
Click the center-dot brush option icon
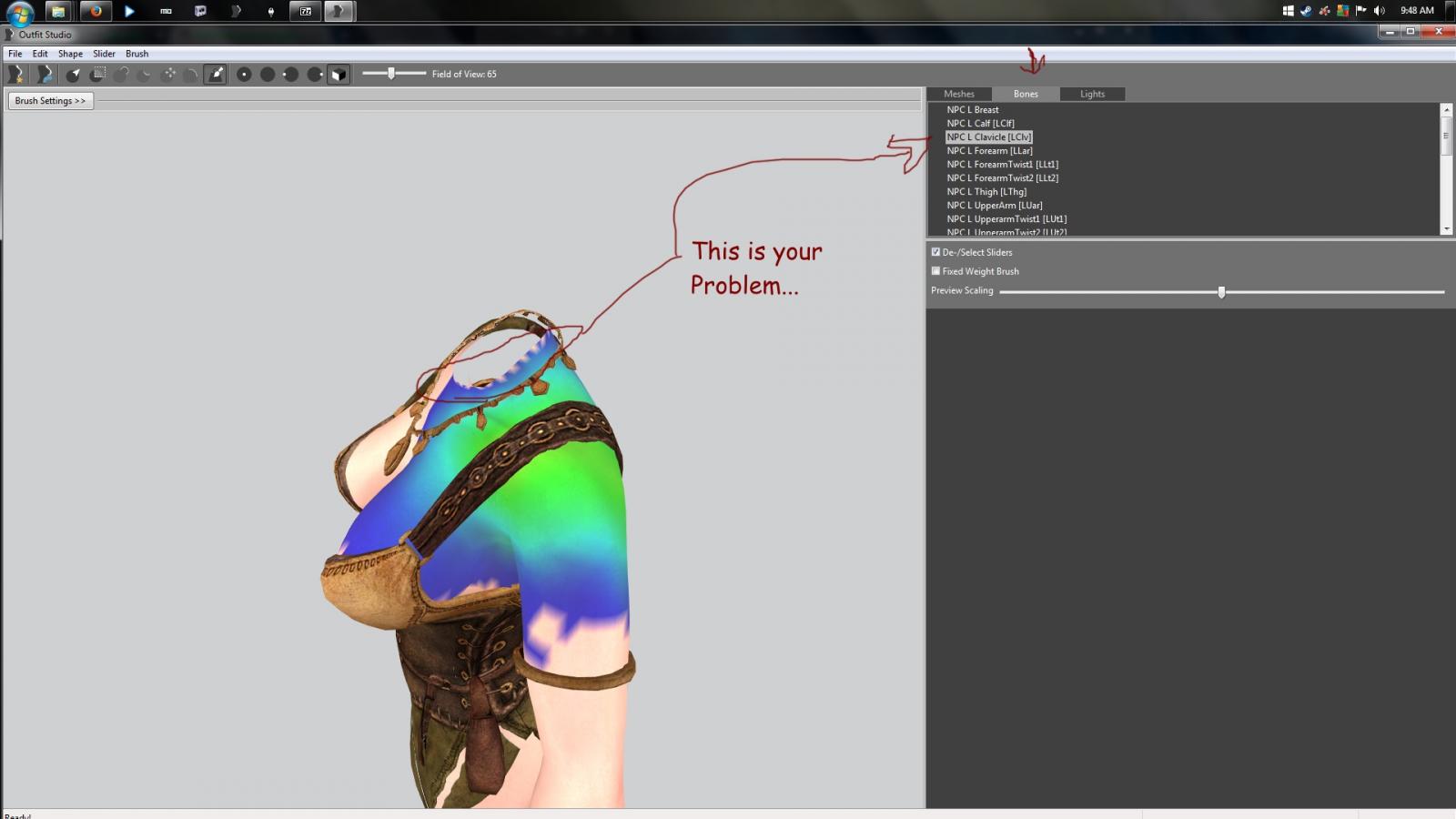tap(244, 75)
